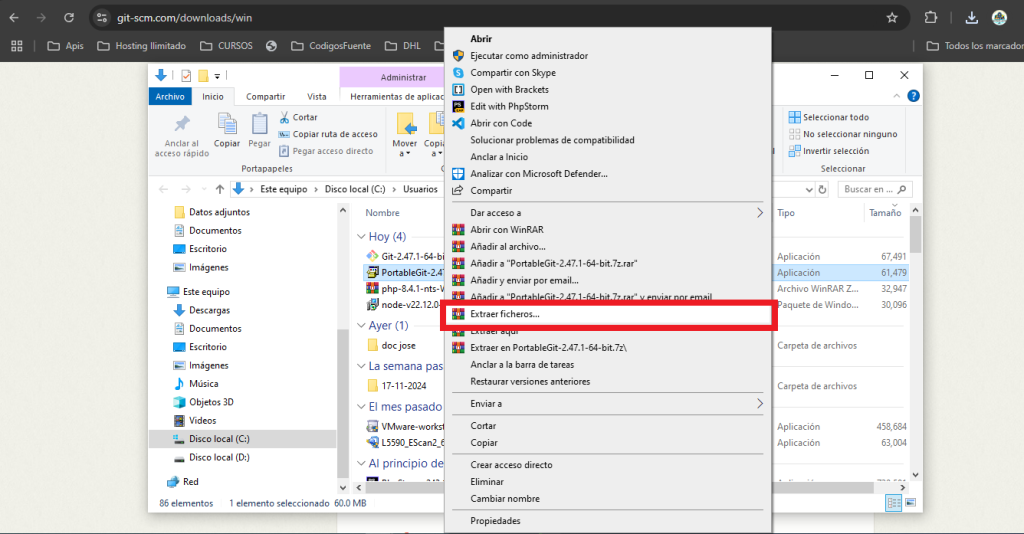
Task: Open Explorer help question mark icon
Action: click(914, 96)
